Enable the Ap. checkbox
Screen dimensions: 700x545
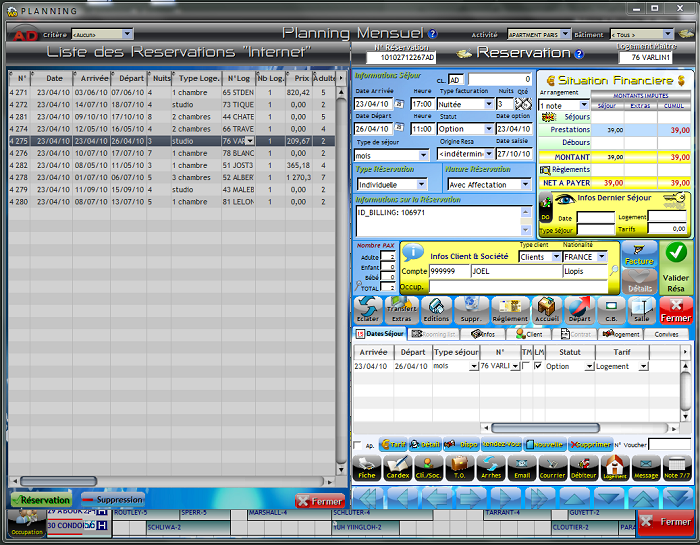[x=358, y=445]
